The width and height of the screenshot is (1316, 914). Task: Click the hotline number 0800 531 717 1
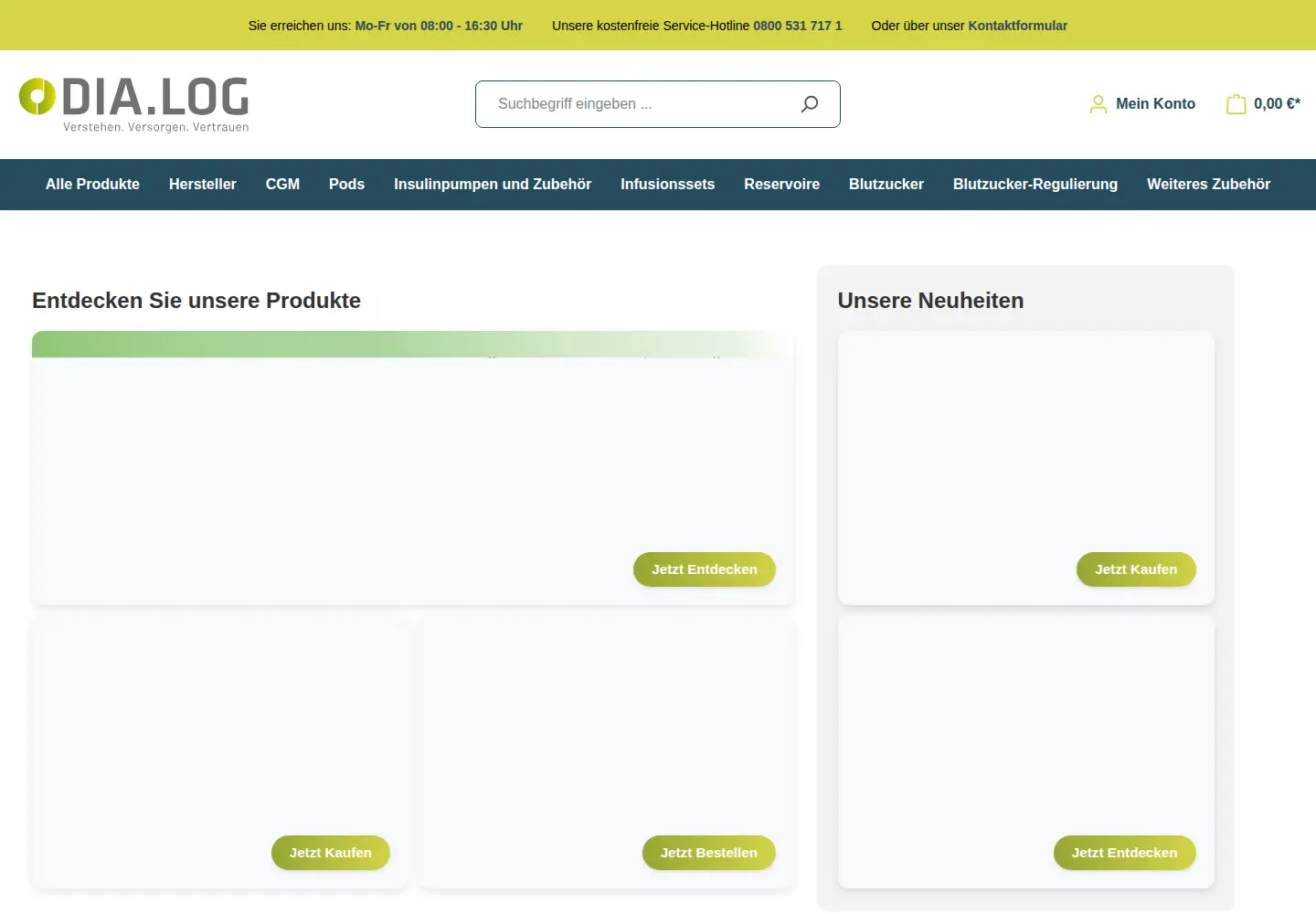(797, 26)
